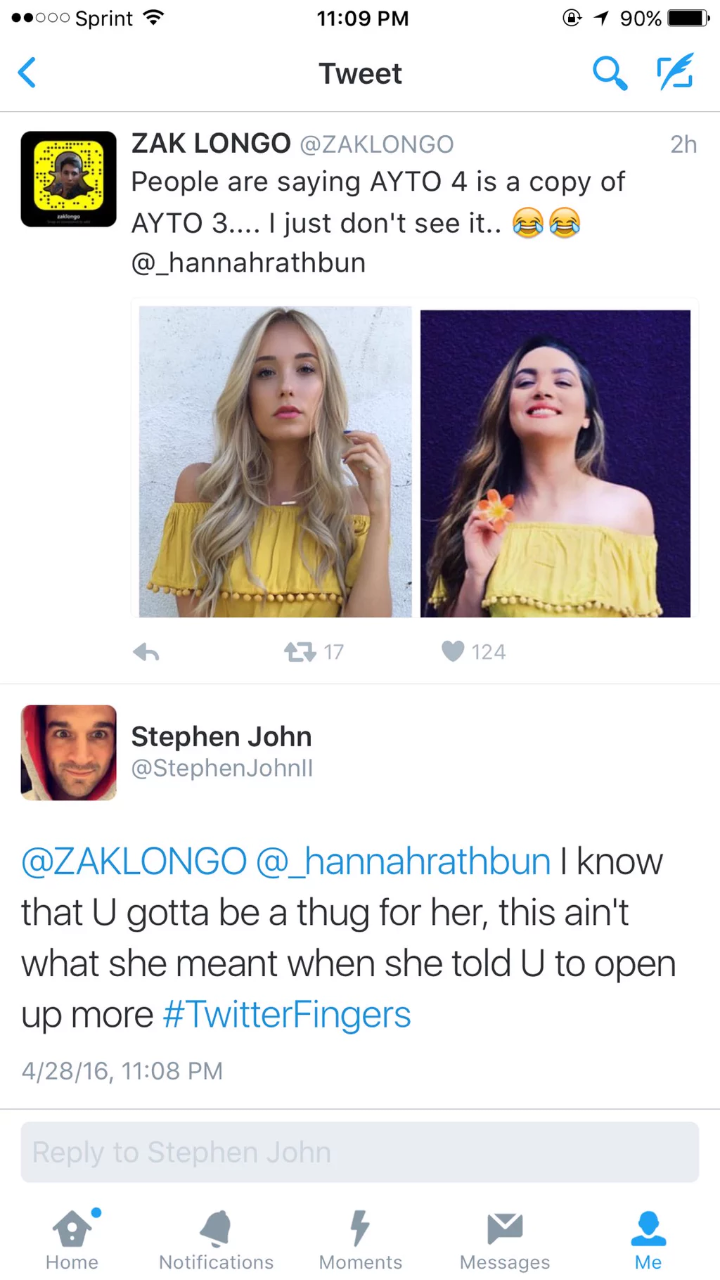Open the Moments tab

tap(360, 1240)
